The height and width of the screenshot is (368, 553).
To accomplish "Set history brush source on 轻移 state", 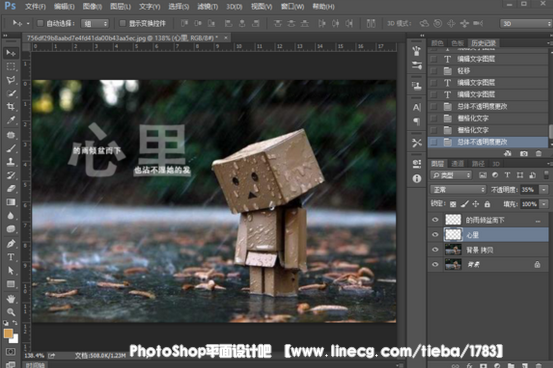I will click(x=434, y=71).
